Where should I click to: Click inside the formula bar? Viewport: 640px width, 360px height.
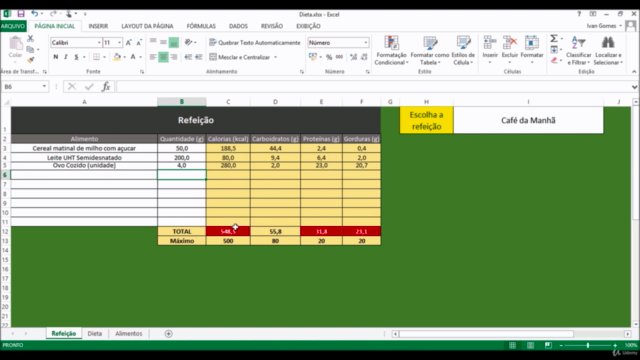[x=373, y=87]
